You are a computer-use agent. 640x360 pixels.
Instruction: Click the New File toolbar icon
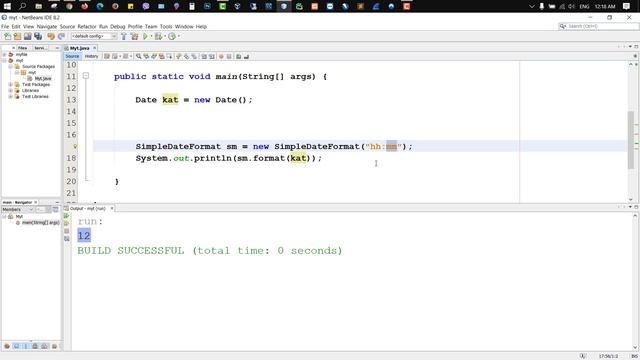(7, 36)
